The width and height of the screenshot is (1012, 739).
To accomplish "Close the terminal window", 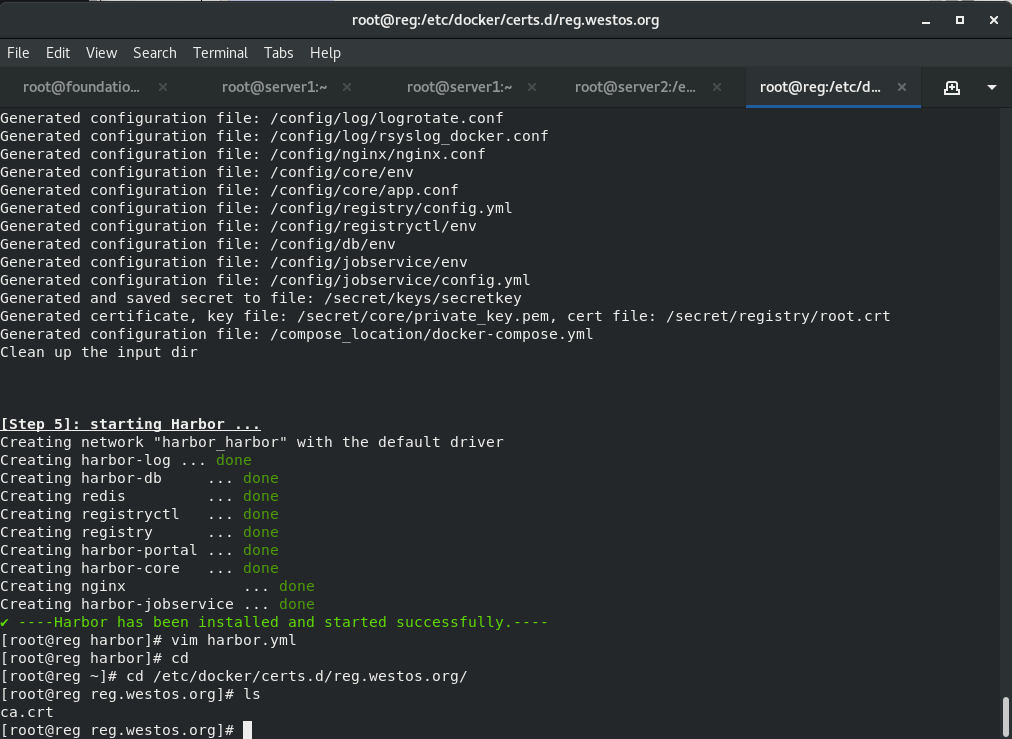I will tap(994, 21).
